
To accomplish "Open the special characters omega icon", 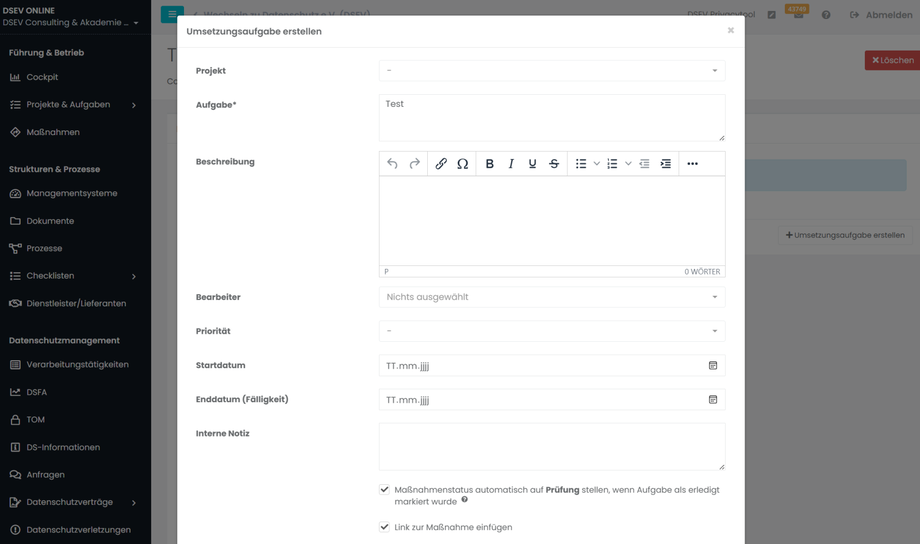I will [x=463, y=164].
